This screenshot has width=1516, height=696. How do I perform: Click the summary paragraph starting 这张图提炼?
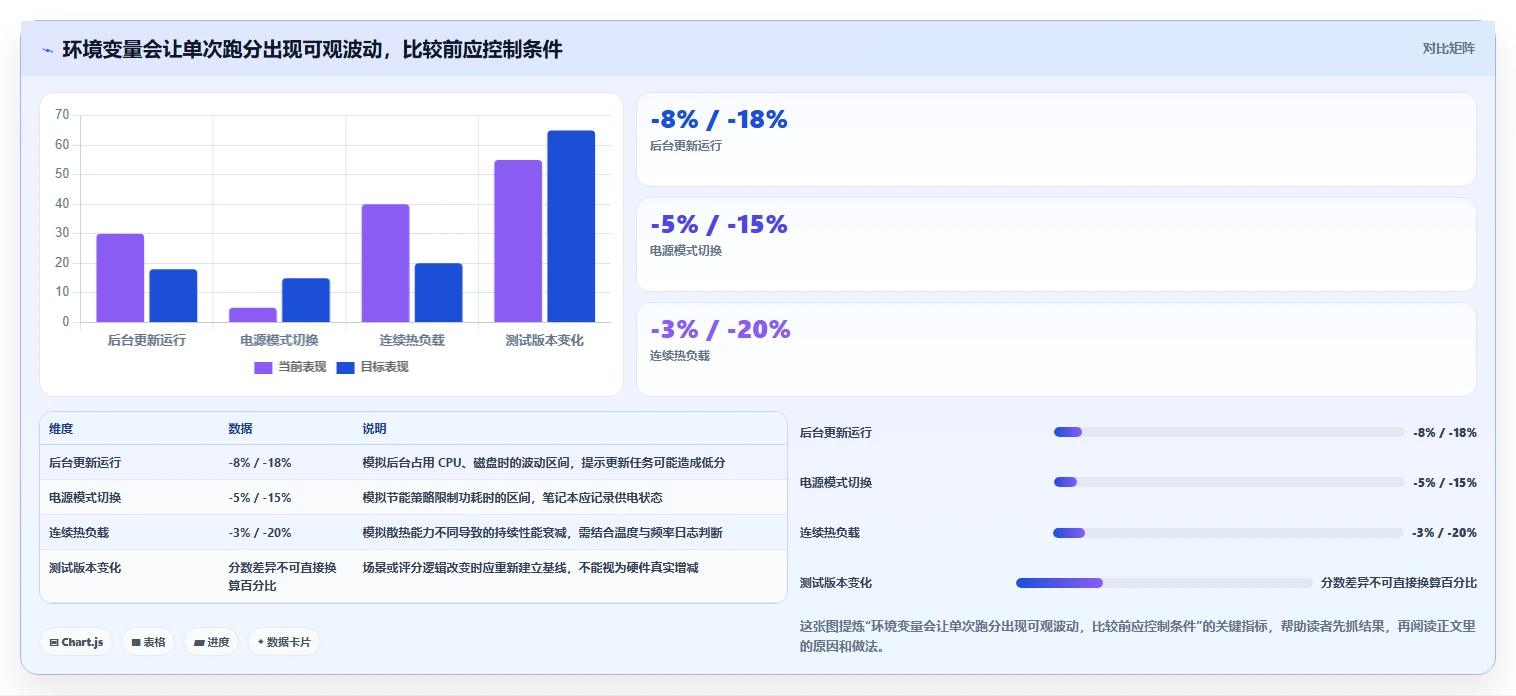coord(1138,636)
